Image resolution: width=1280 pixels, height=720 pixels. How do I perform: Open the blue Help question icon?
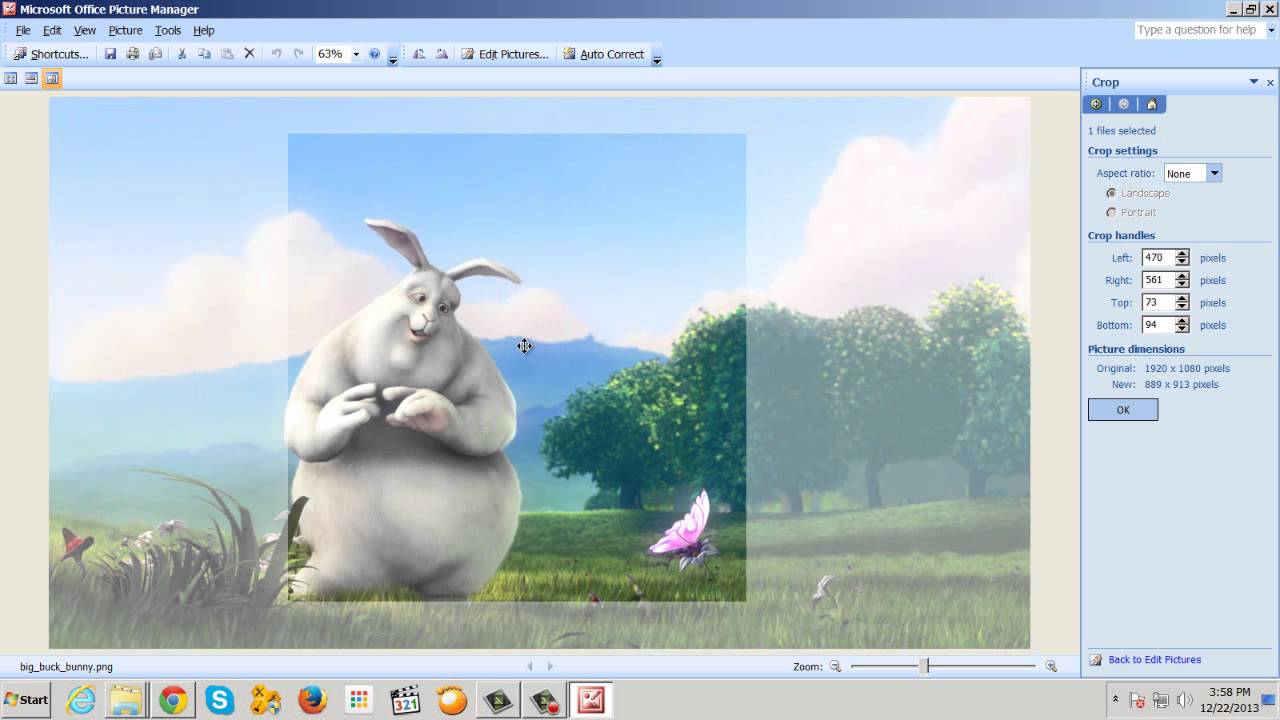point(375,54)
